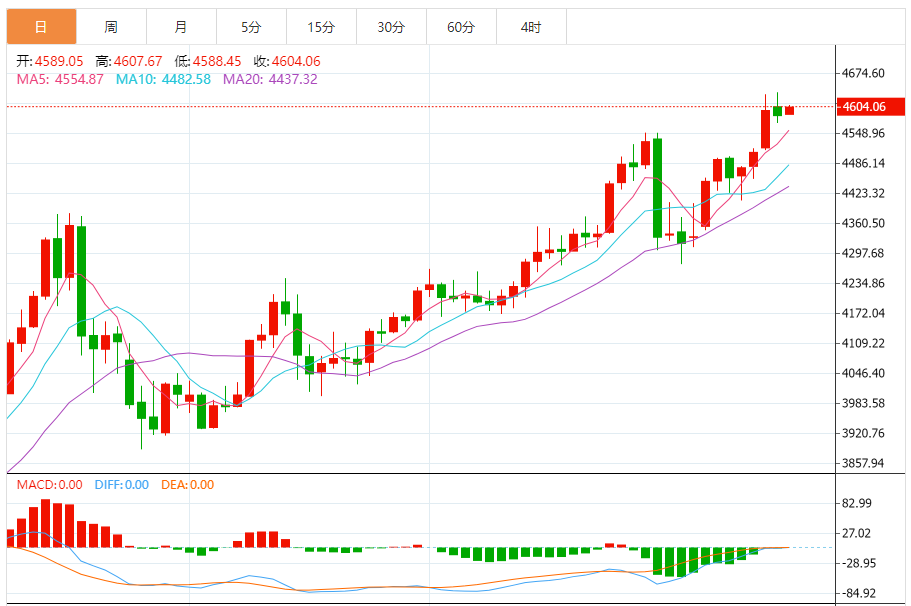911x606 pixels.
Task: Switch to the 周 weekly tab
Action: (110, 27)
